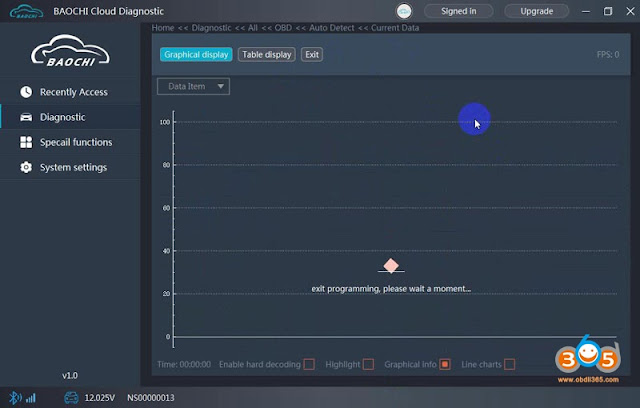Click the FPS: 0 indicator
Image resolution: width=640 pixels, height=408 pixels.
(608, 55)
